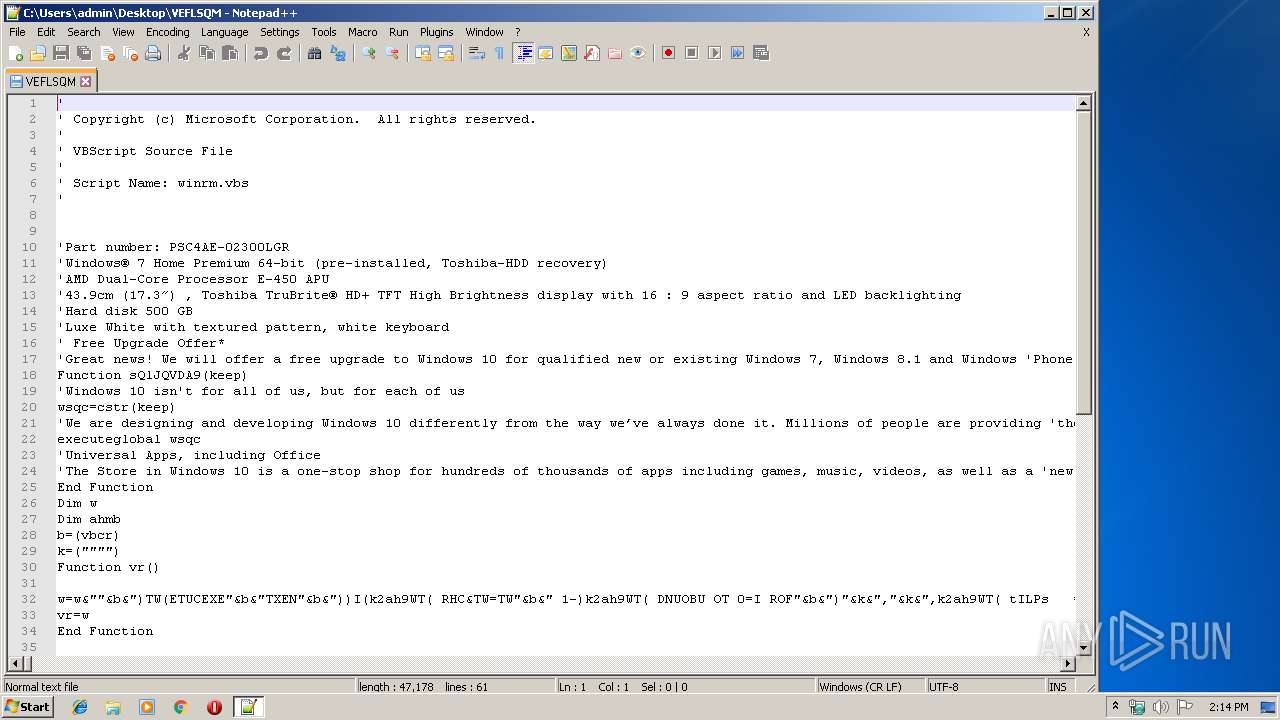Open the Macro menu

click(363, 32)
